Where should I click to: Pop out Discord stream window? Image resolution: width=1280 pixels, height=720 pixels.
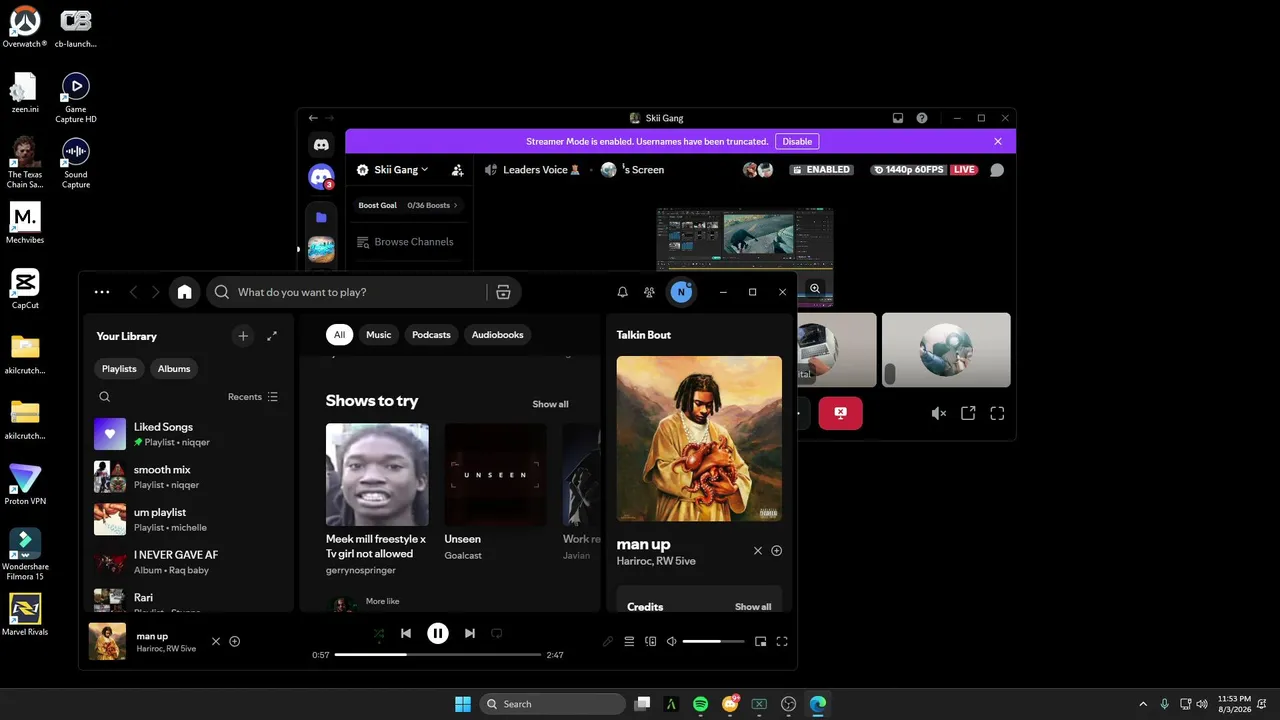click(968, 413)
